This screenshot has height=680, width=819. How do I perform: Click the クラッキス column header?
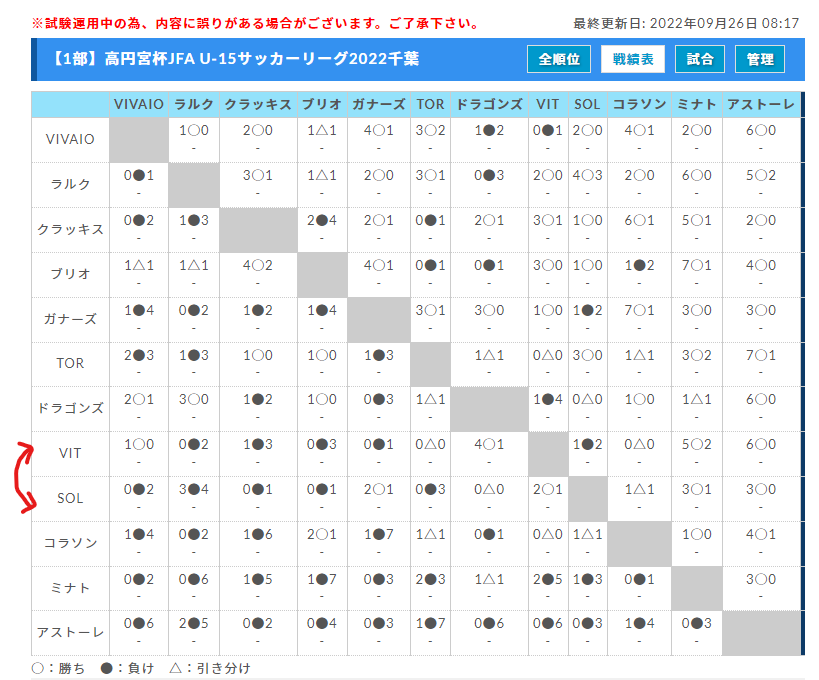pyautogui.click(x=258, y=104)
